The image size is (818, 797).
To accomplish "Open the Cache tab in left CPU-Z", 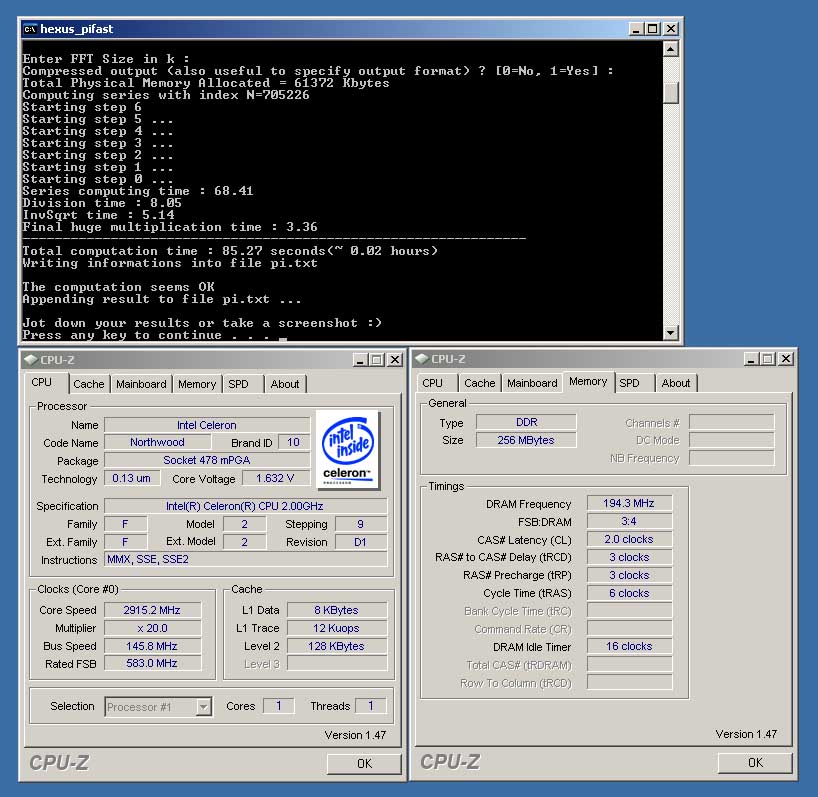I will click(x=89, y=384).
